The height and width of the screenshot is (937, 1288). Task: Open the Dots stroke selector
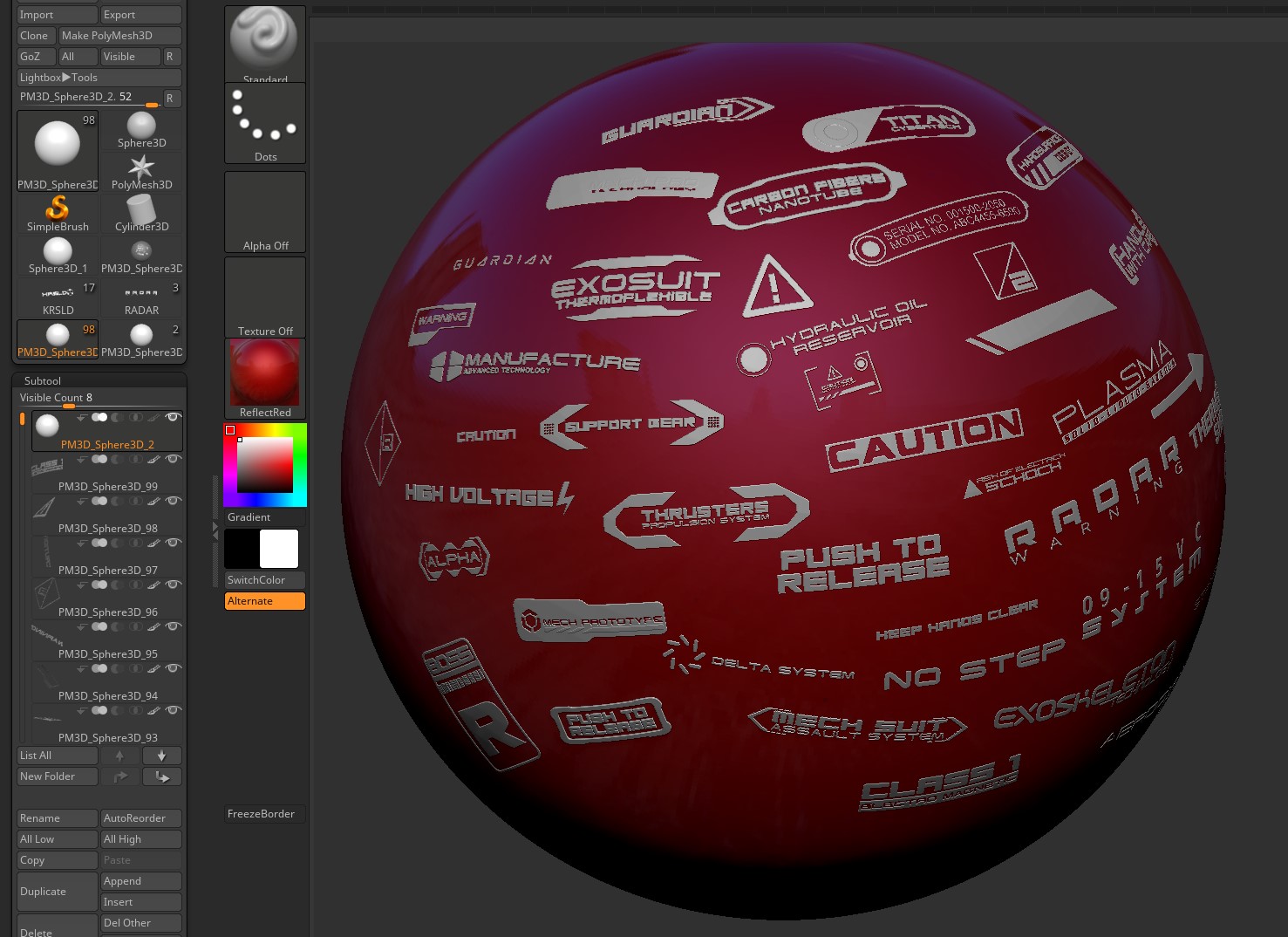coord(265,124)
